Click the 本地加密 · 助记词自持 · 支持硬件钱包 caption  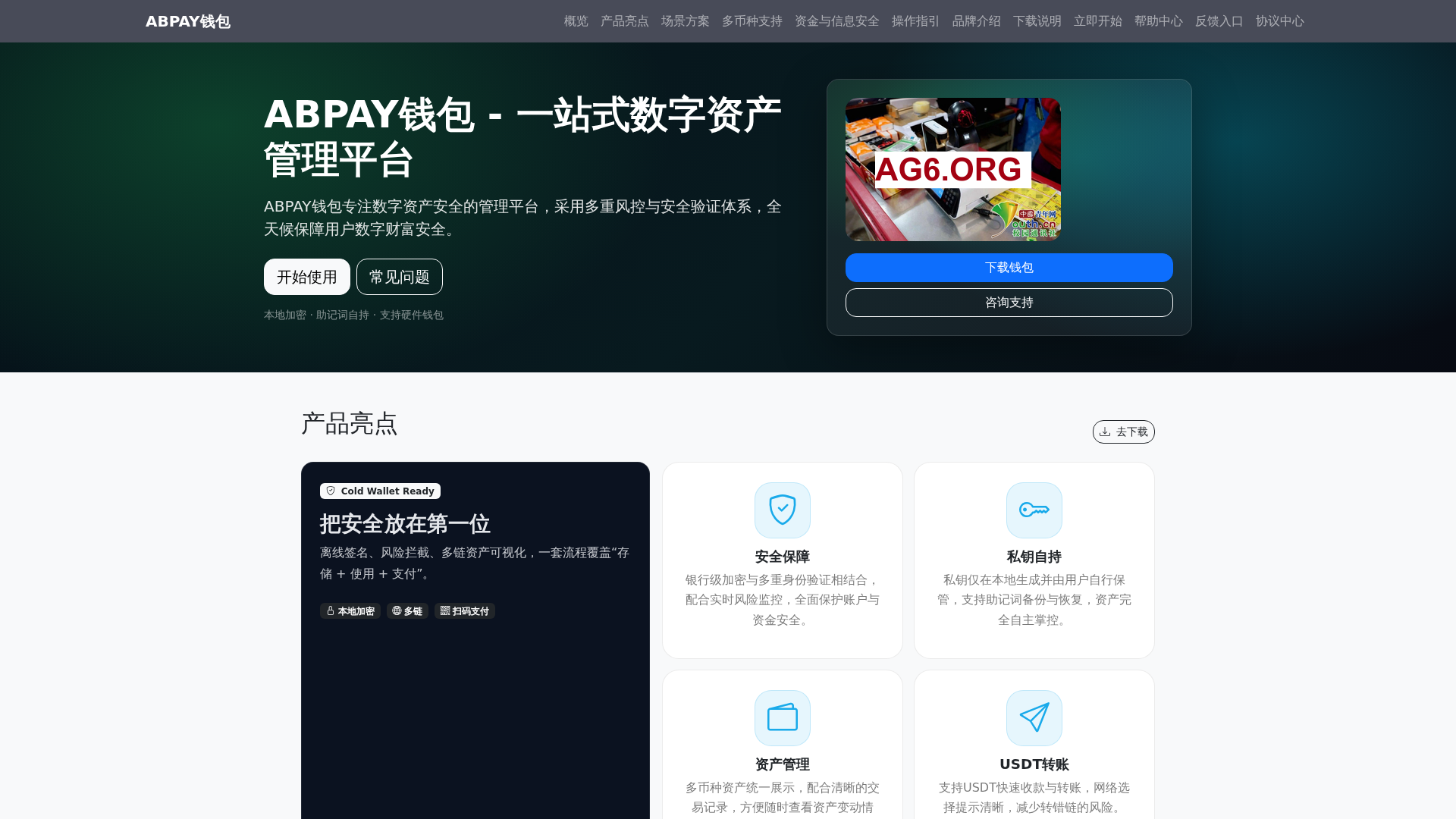tap(353, 315)
